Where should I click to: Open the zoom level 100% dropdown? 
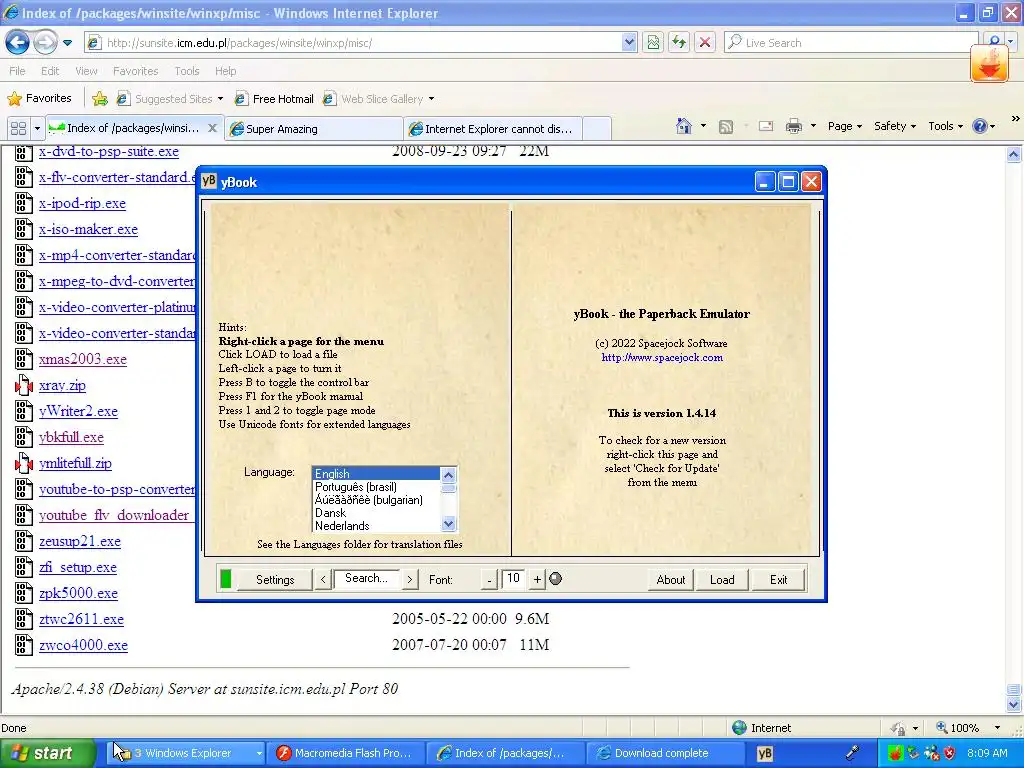click(997, 728)
